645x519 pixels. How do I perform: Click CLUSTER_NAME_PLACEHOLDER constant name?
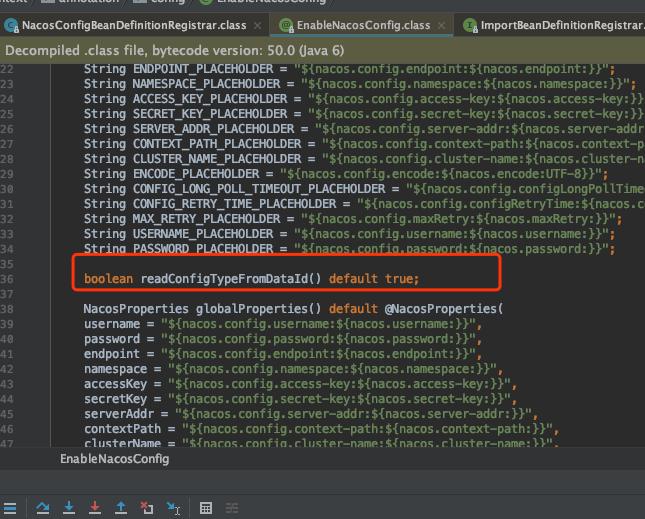tap(217, 159)
